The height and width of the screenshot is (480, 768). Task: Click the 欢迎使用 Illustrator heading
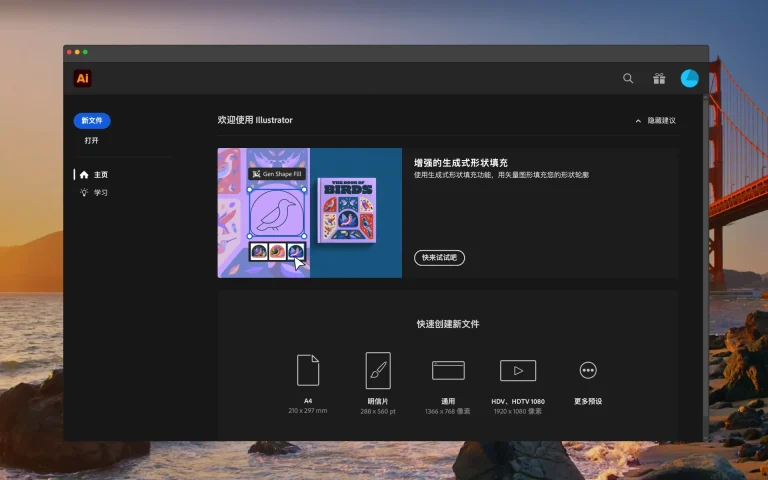point(255,120)
